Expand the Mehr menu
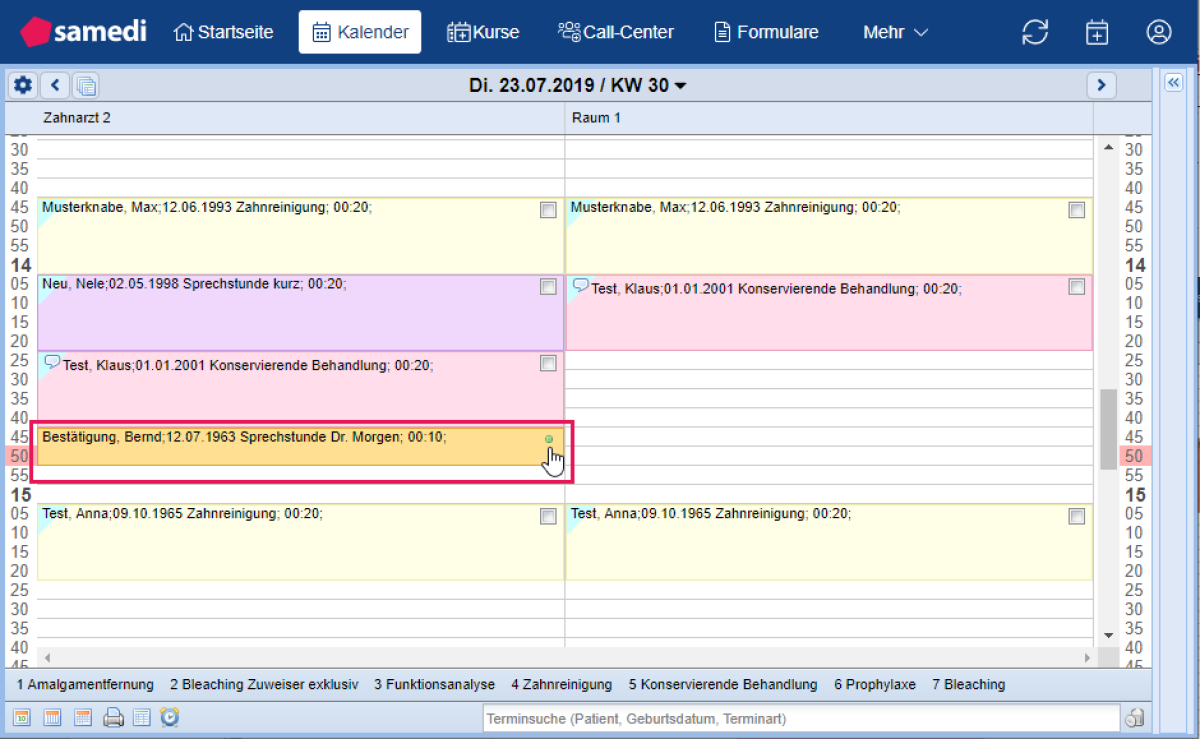 895,32
